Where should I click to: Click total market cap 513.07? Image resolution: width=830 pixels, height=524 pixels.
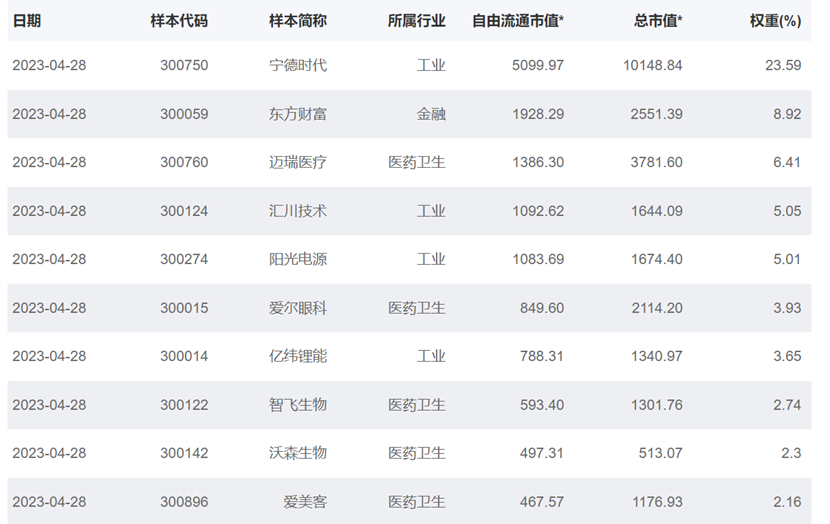click(660, 453)
